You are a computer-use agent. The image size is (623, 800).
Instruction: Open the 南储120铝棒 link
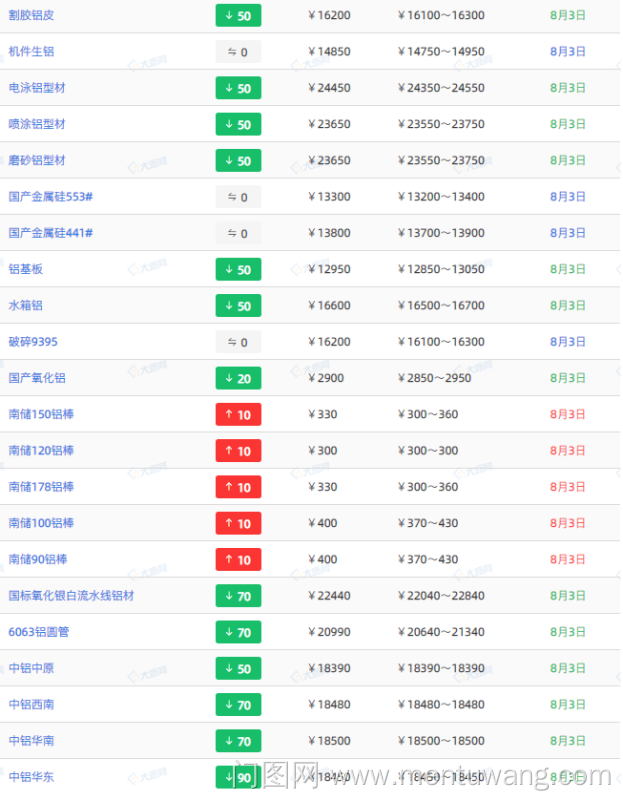pos(41,451)
